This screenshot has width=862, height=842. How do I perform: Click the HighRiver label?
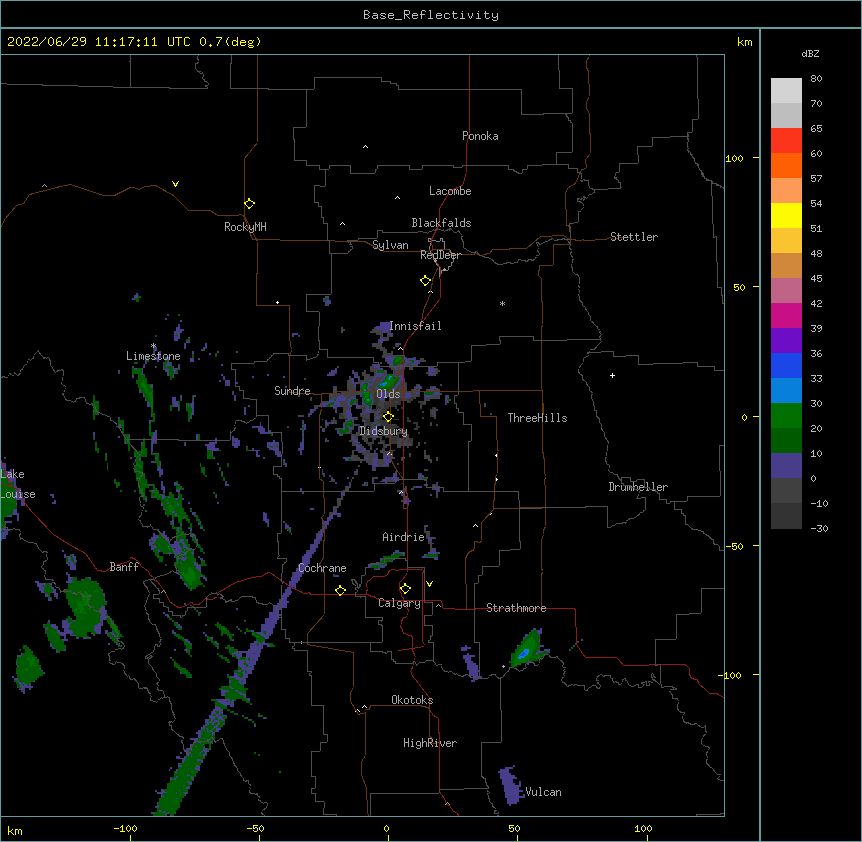click(430, 743)
